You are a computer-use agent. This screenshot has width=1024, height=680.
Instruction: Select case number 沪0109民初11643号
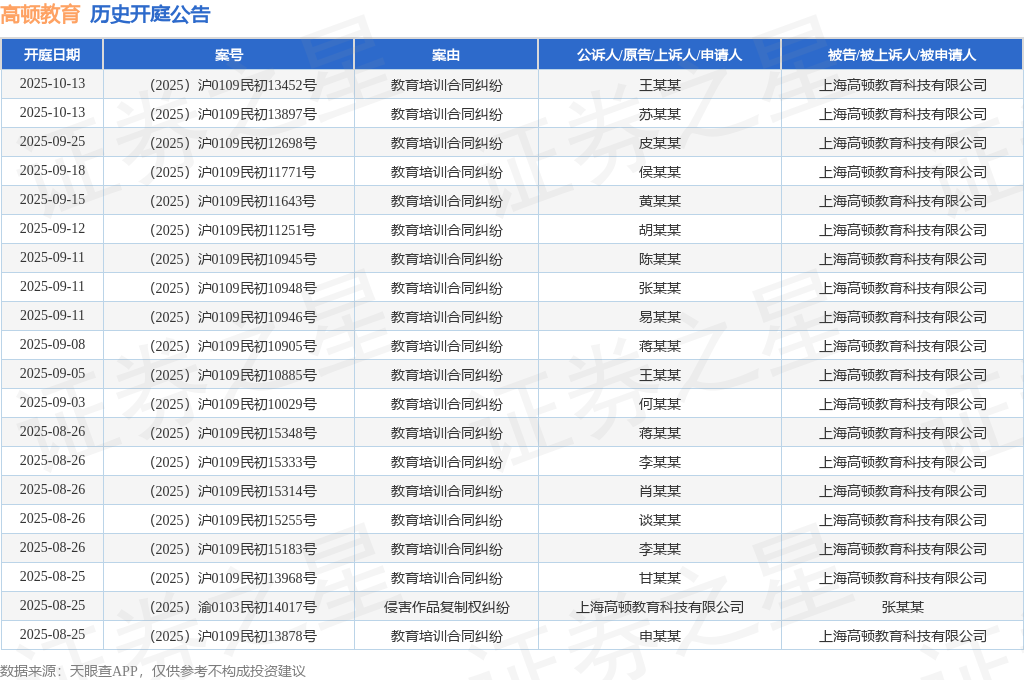click(x=257, y=201)
